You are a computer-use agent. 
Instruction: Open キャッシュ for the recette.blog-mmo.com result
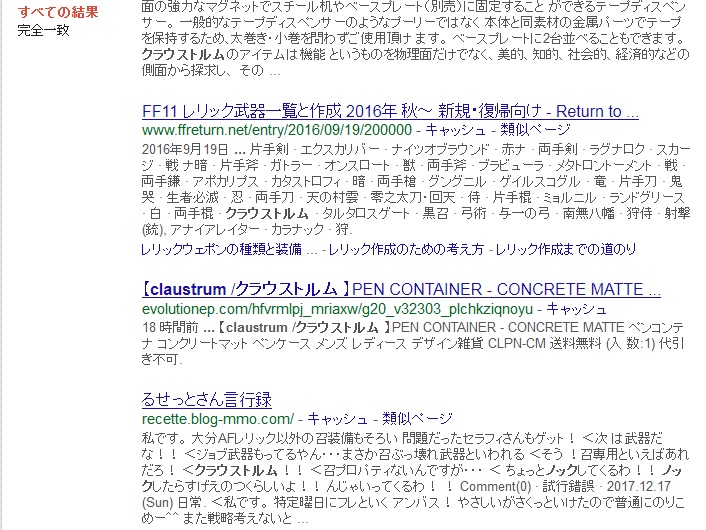(337, 419)
